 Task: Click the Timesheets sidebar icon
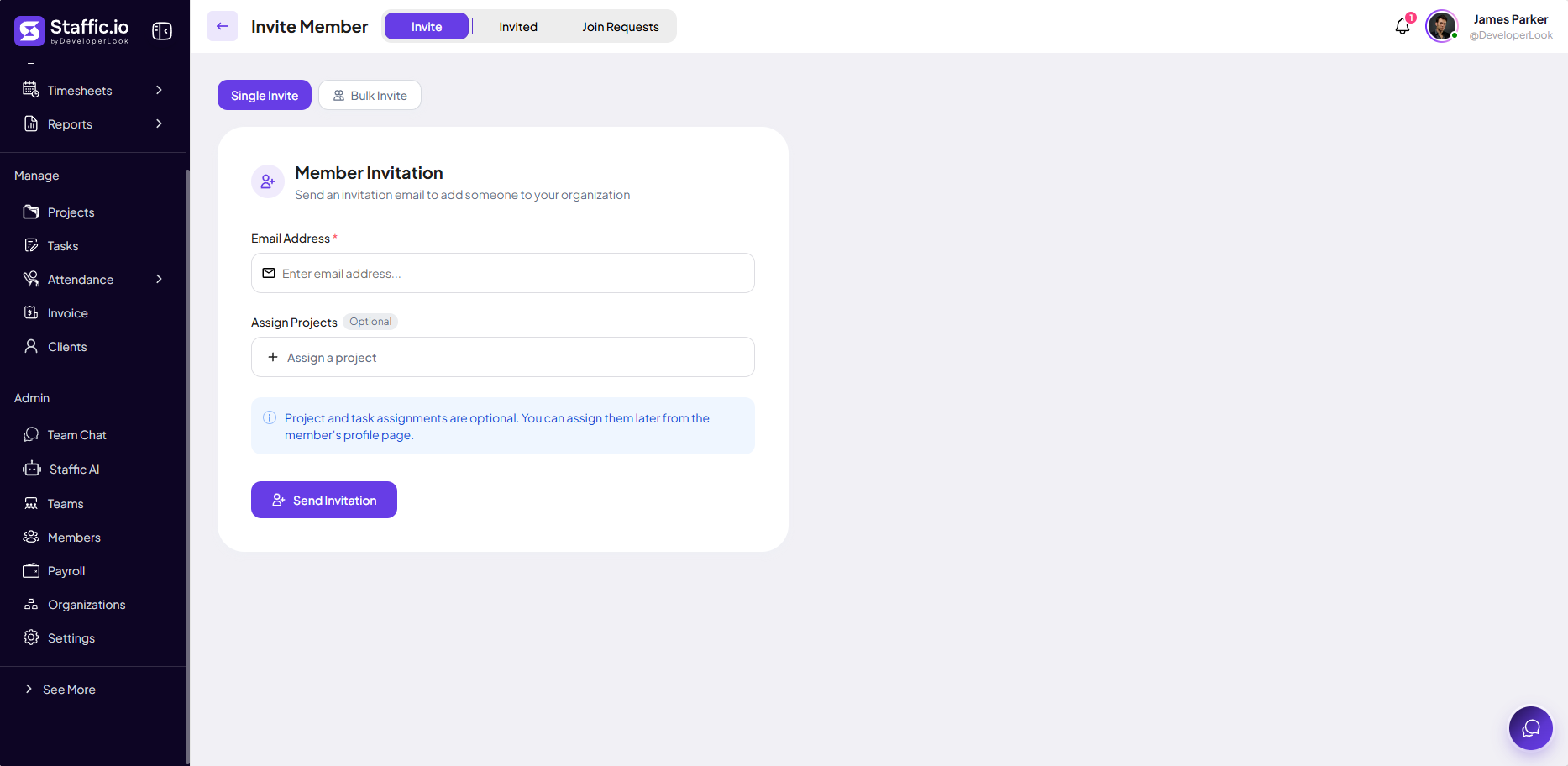31,90
